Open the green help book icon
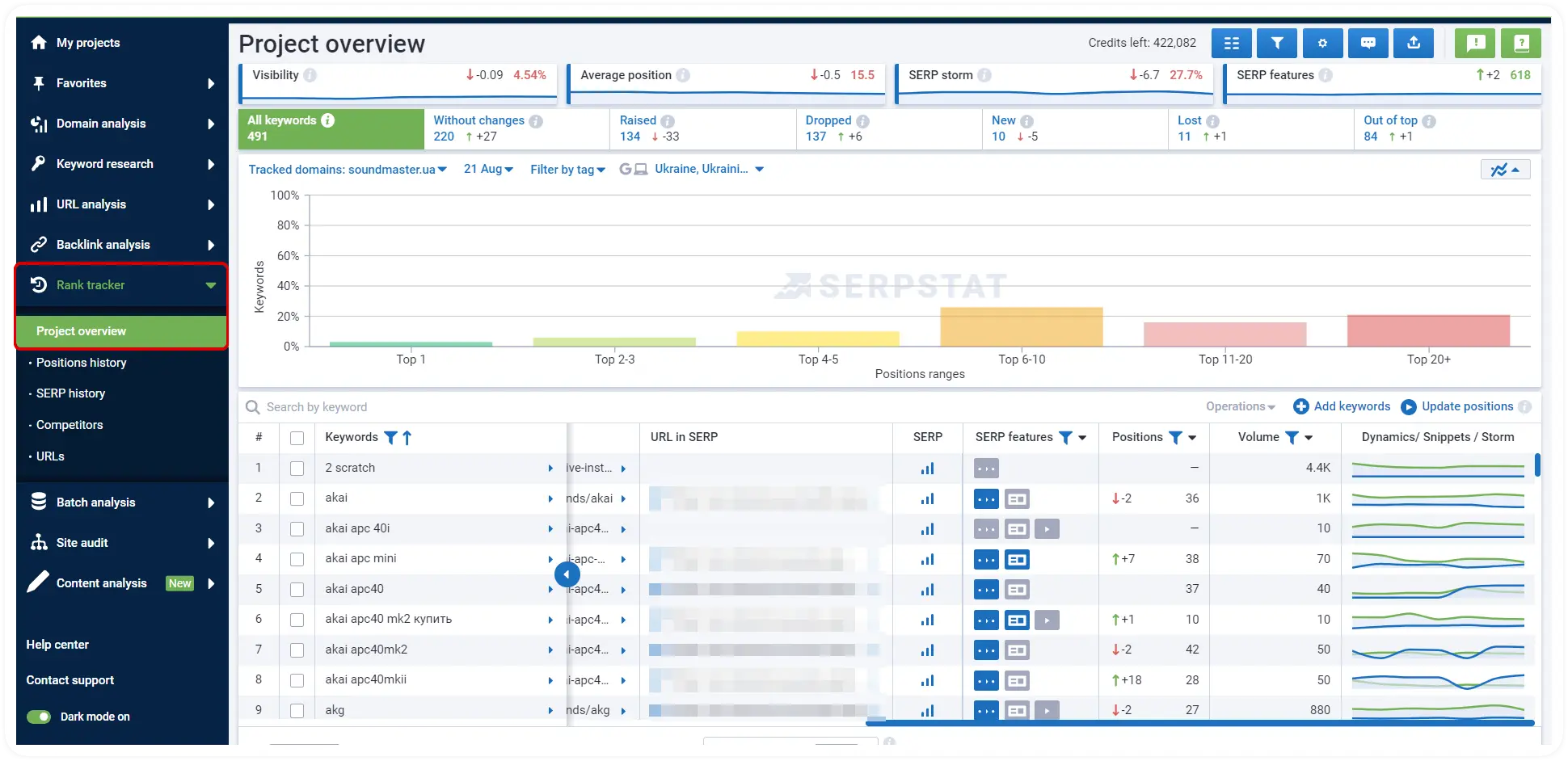This screenshot has height=761, width=1568. [x=1521, y=43]
